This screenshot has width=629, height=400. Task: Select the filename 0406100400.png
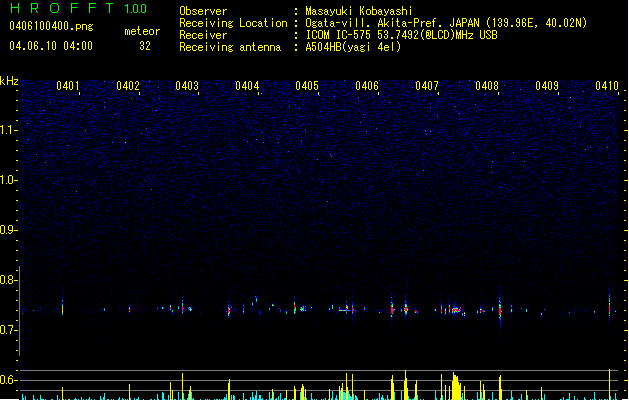[51, 26]
